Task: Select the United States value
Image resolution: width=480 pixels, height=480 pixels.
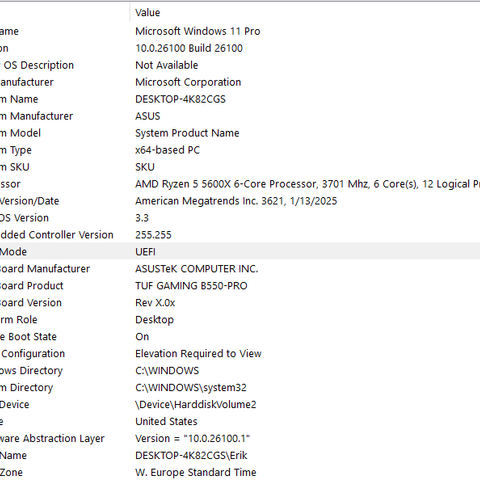Action: (166, 422)
